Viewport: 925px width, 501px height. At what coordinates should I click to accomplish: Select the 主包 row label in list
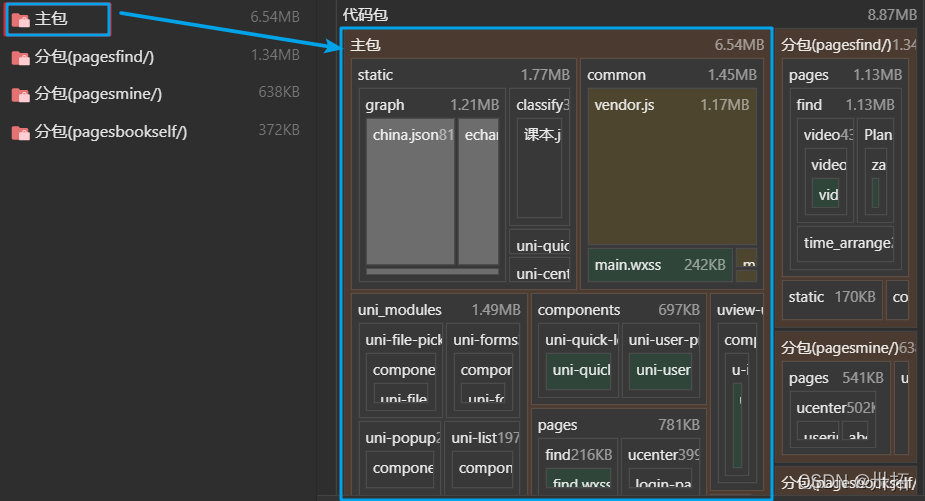(51, 19)
